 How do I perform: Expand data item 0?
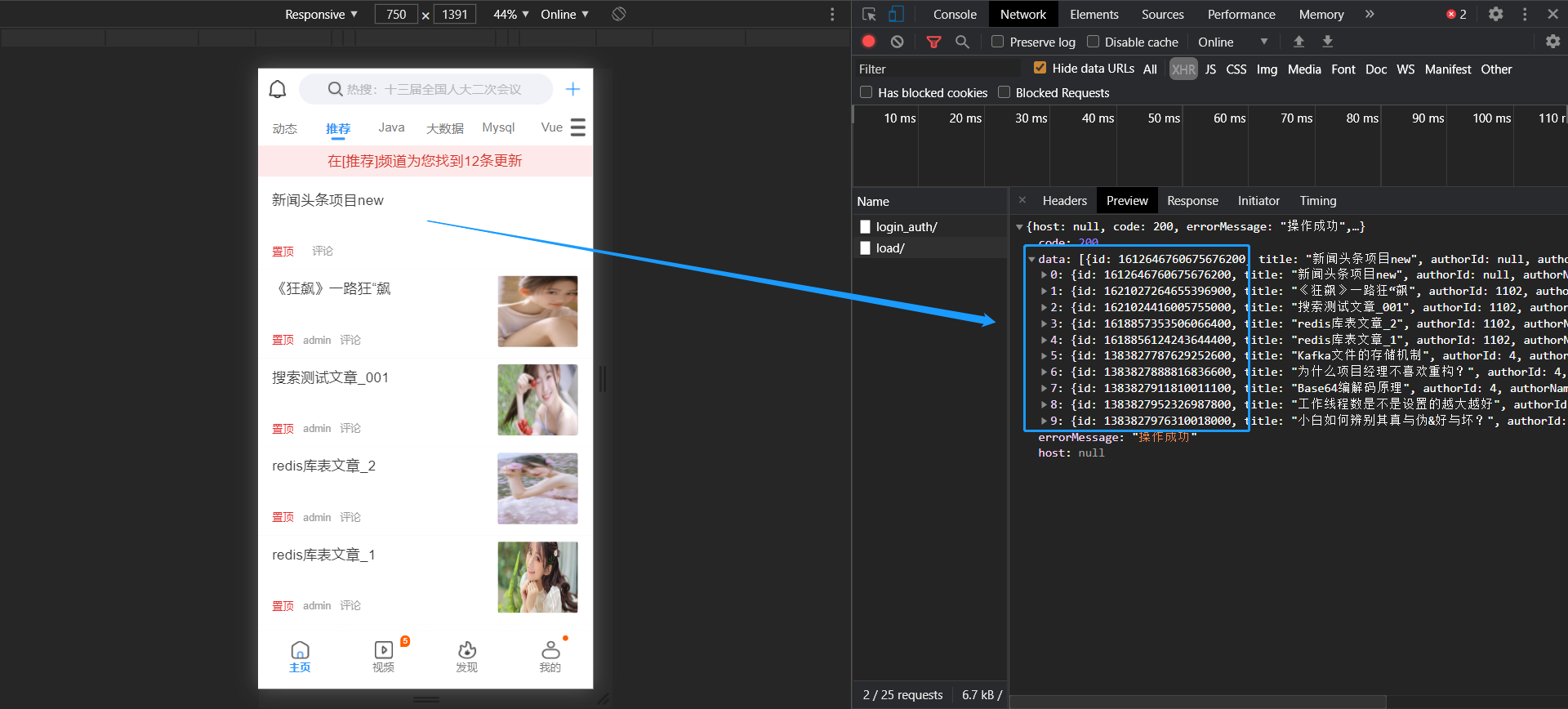tap(1044, 275)
